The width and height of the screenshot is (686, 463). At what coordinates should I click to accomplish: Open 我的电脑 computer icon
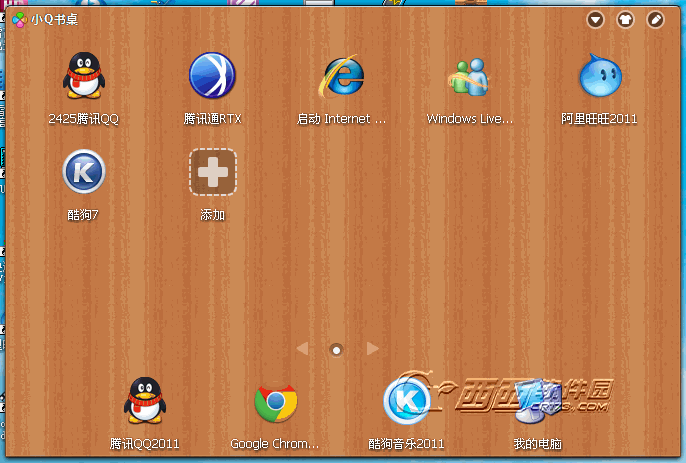(x=537, y=402)
